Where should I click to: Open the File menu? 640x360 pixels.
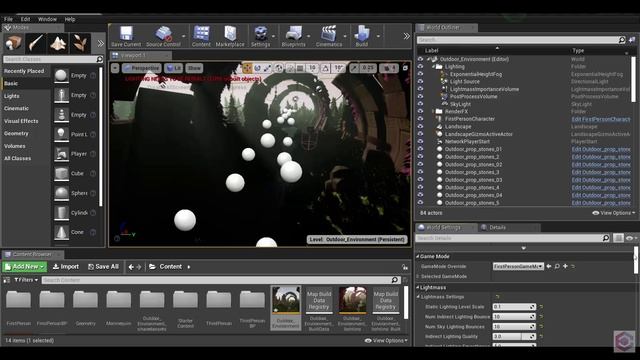[x=8, y=19]
